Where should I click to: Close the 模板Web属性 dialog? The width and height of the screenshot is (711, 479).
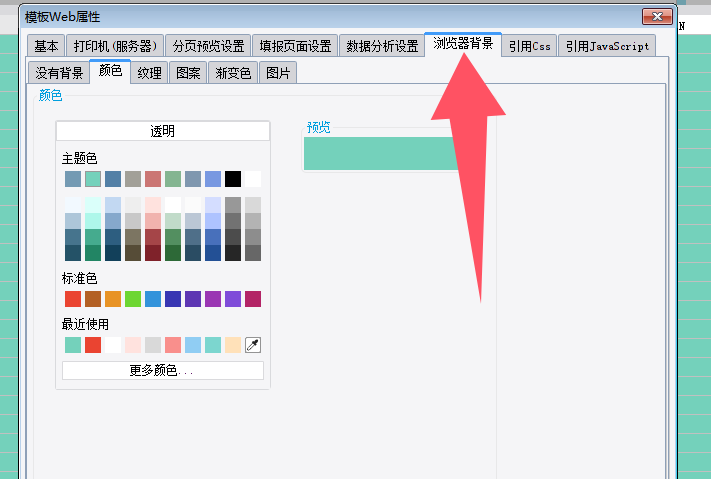tap(657, 17)
